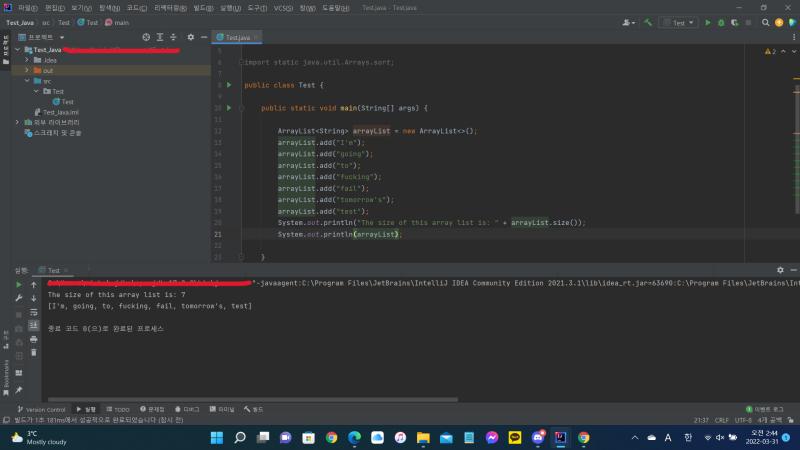Expand the out folder in the project tree

[x=27, y=70]
